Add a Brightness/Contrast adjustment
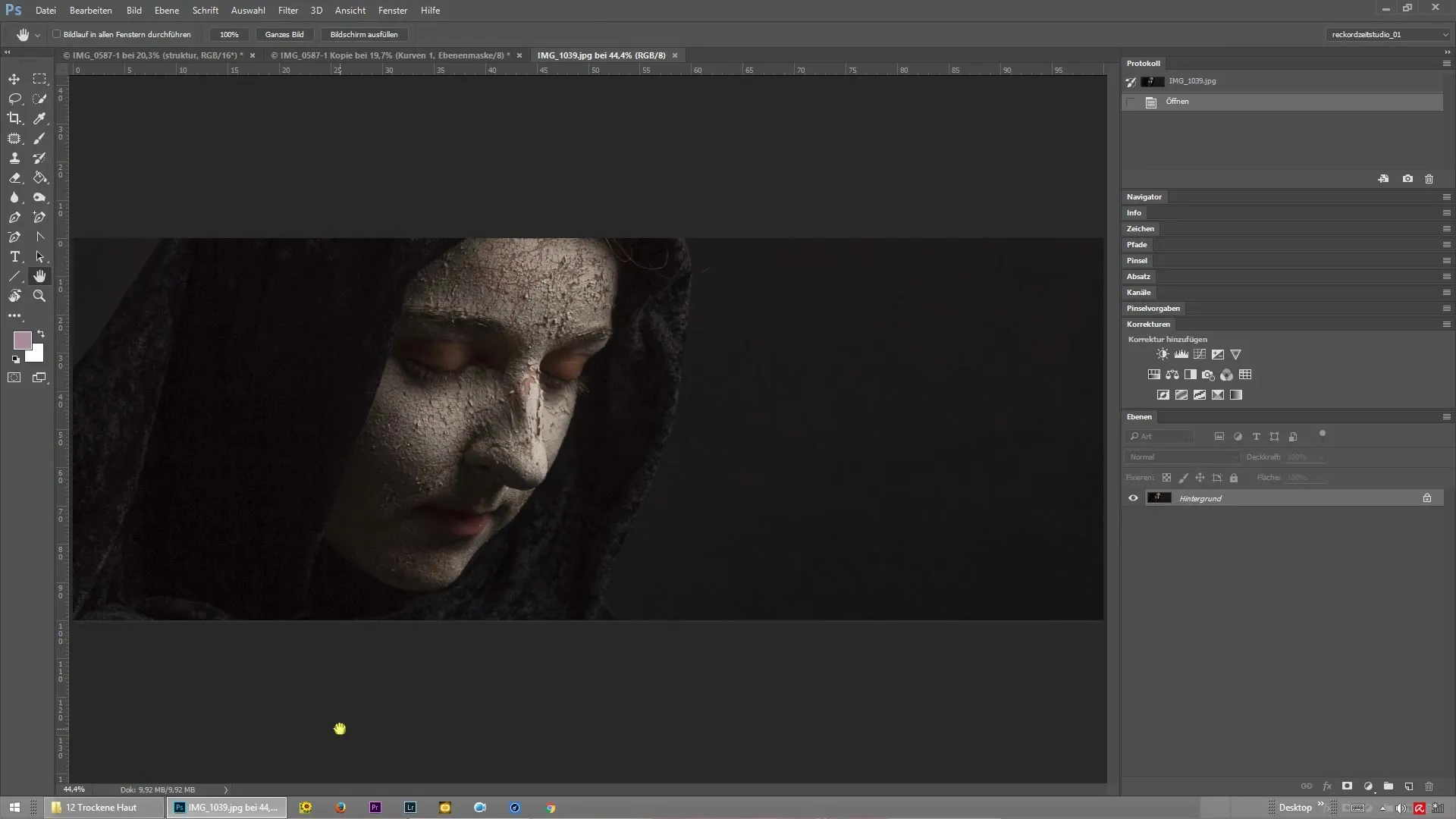This screenshot has width=1456, height=819. click(x=1163, y=354)
